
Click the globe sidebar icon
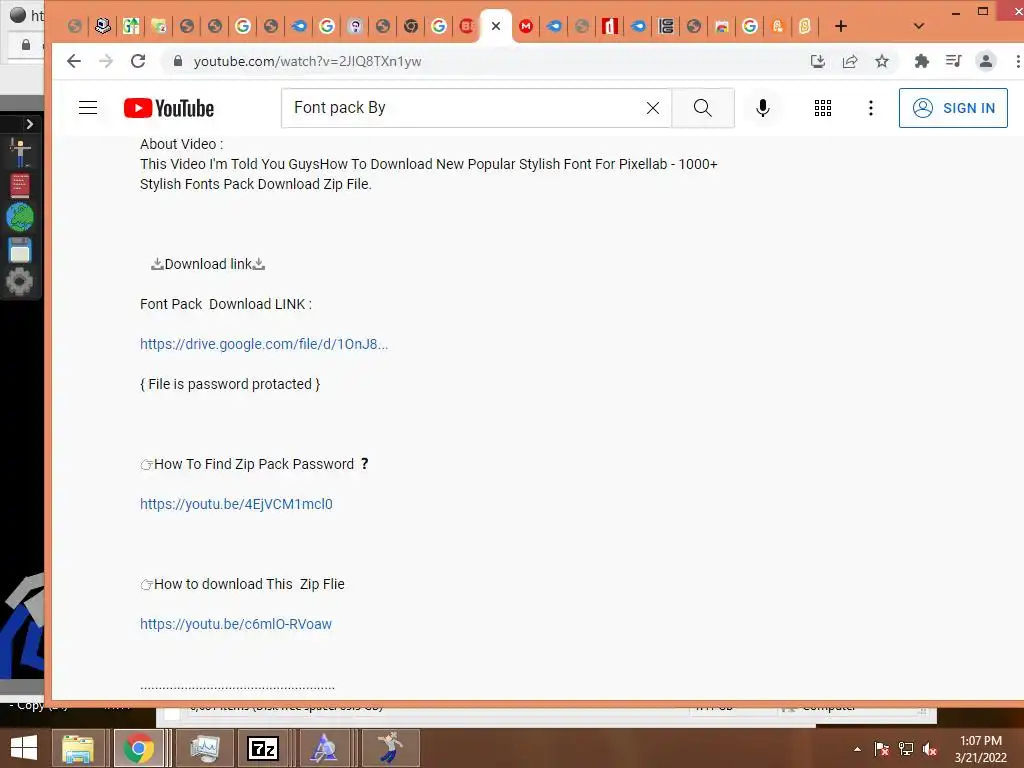click(20, 217)
